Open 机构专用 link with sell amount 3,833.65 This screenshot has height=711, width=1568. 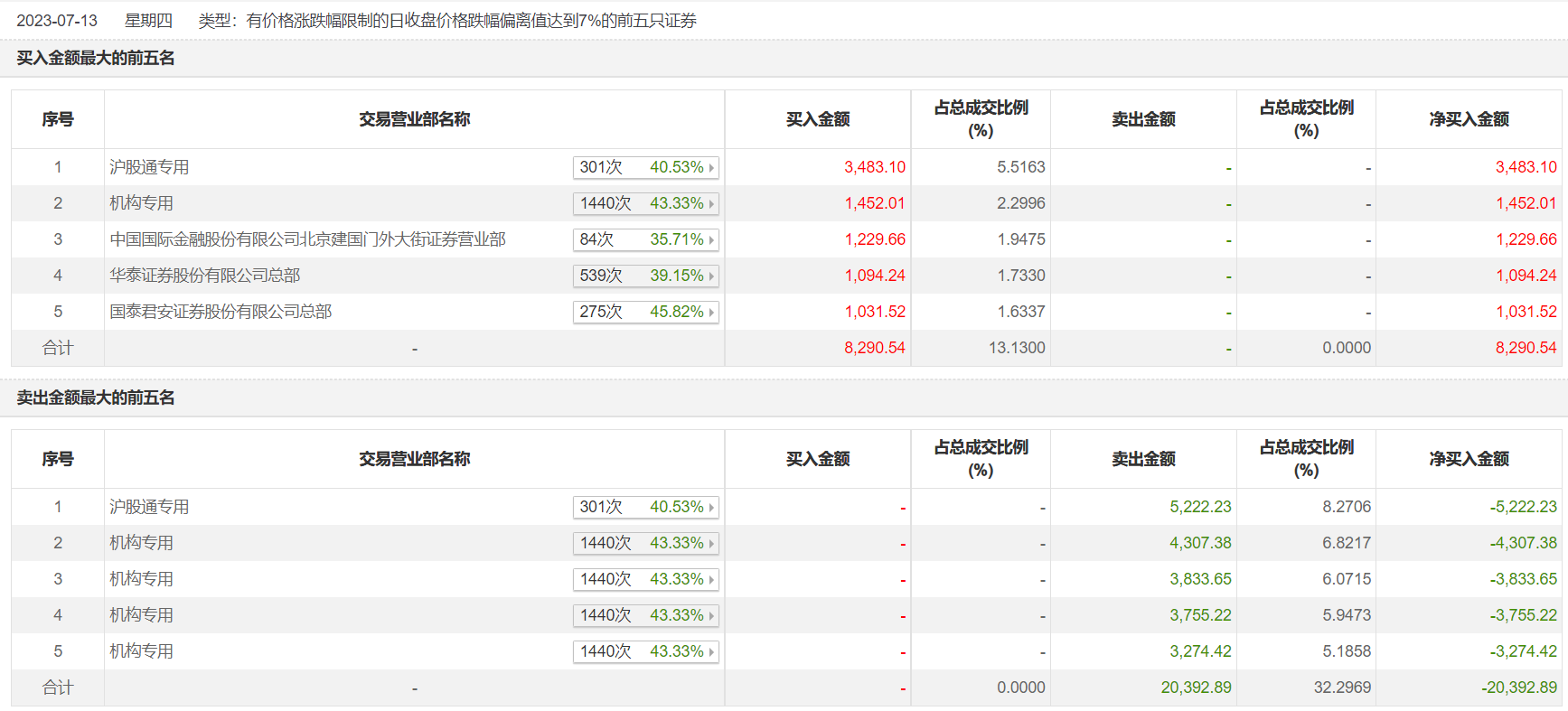click(141, 579)
